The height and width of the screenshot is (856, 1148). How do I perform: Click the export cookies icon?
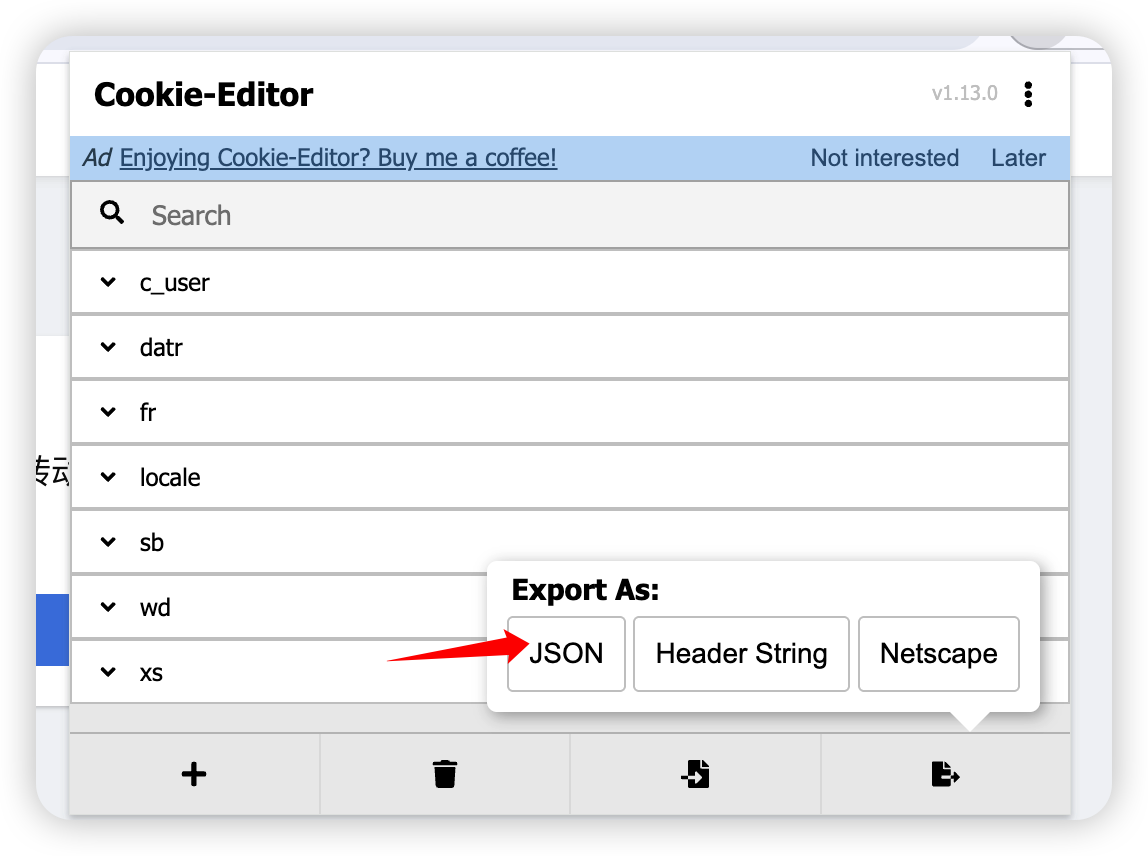tap(945, 774)
